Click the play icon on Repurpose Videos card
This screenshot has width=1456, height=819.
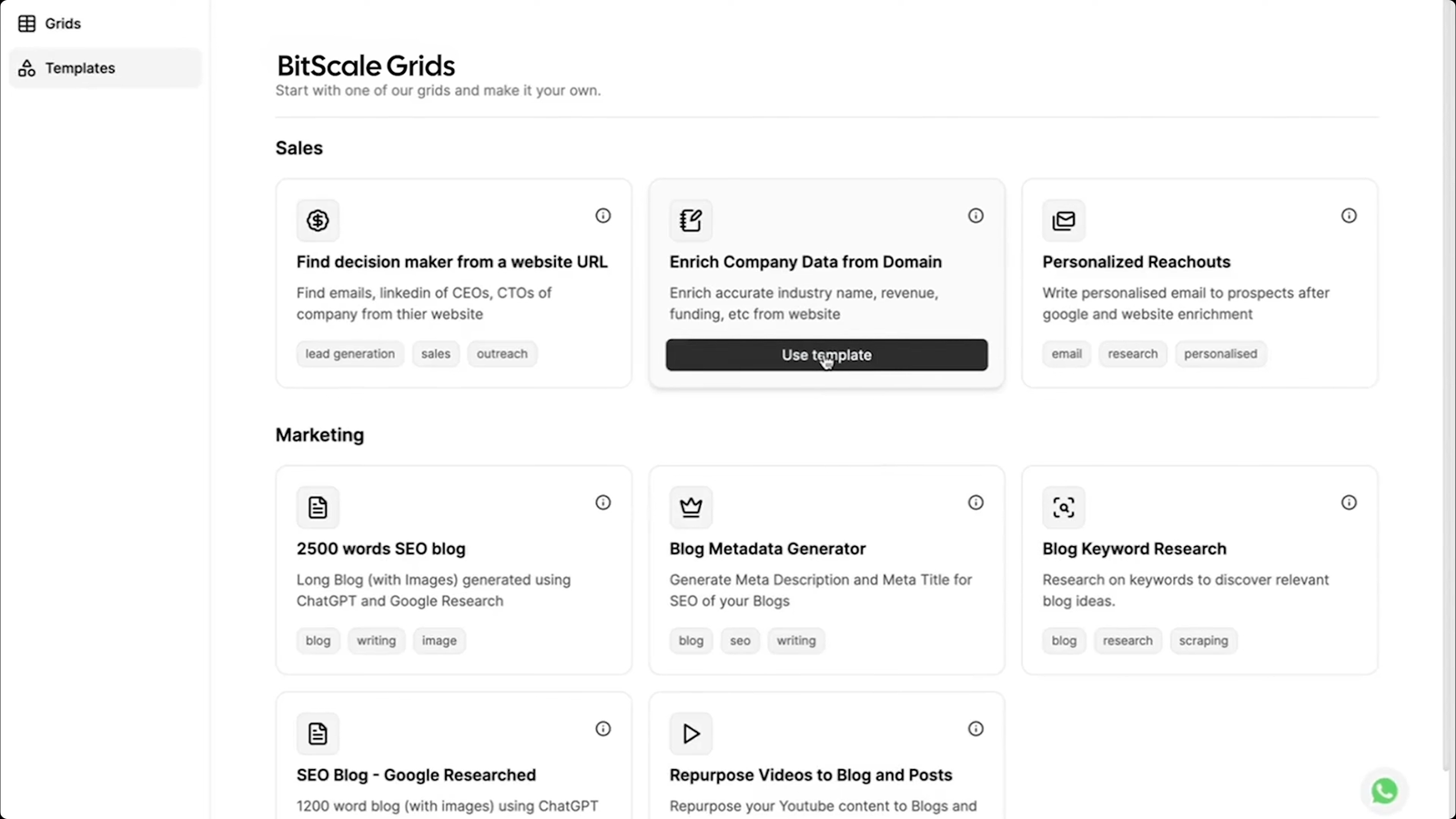(691, 733)
